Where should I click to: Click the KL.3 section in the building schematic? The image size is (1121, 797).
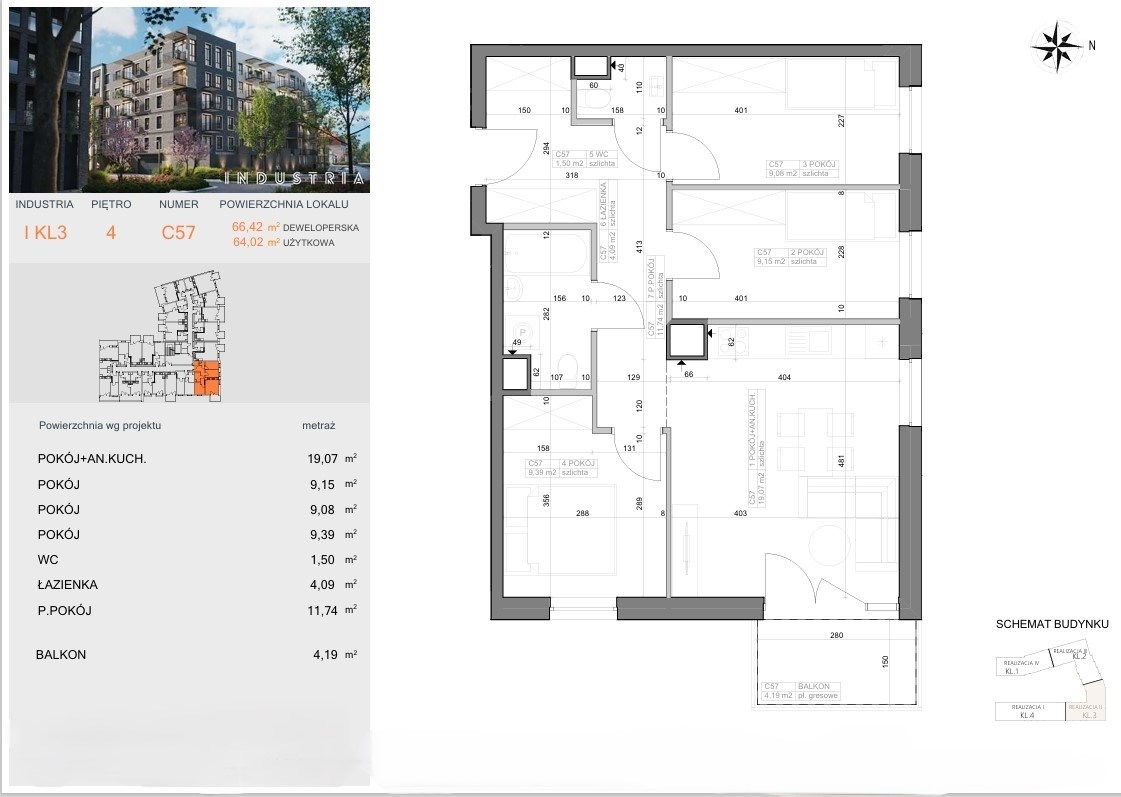pyautogui.click(x=1085, y=711)
